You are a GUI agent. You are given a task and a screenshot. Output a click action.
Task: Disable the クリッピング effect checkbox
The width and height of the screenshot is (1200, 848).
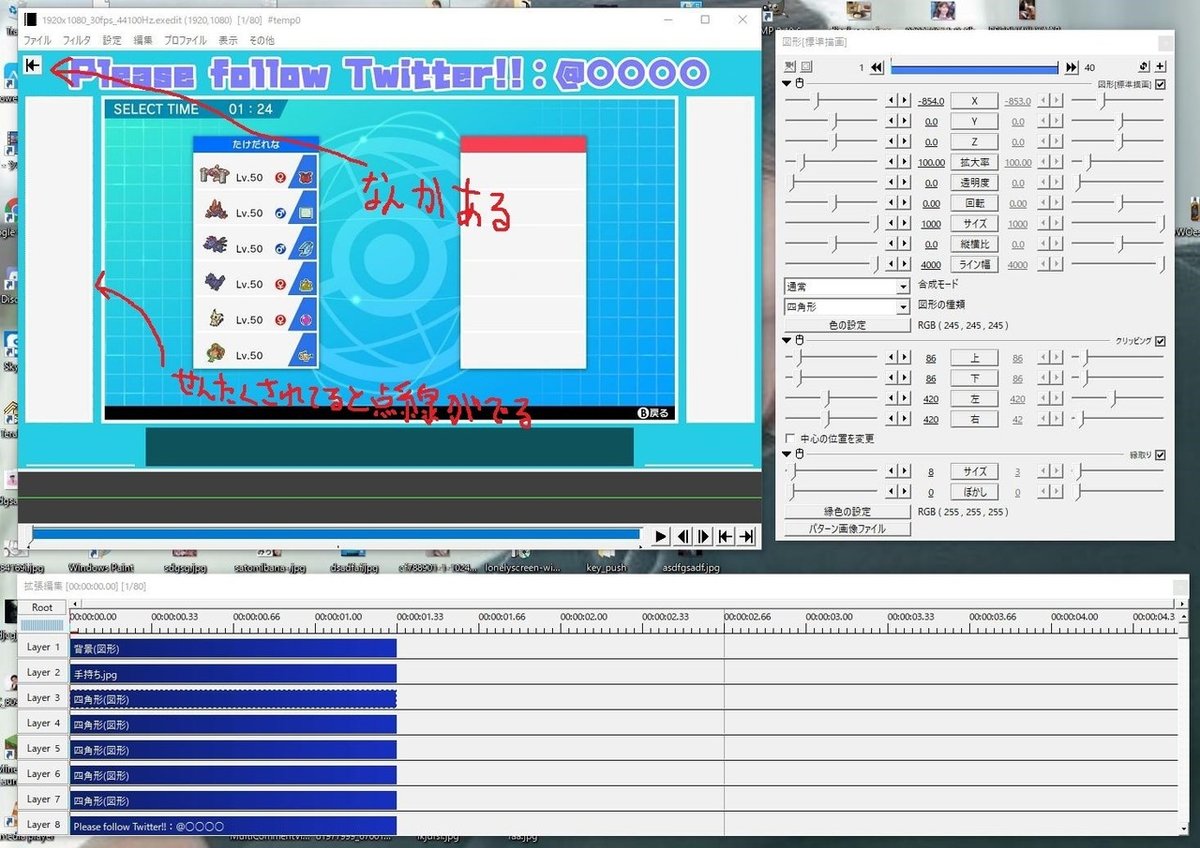pos(1160,341)
